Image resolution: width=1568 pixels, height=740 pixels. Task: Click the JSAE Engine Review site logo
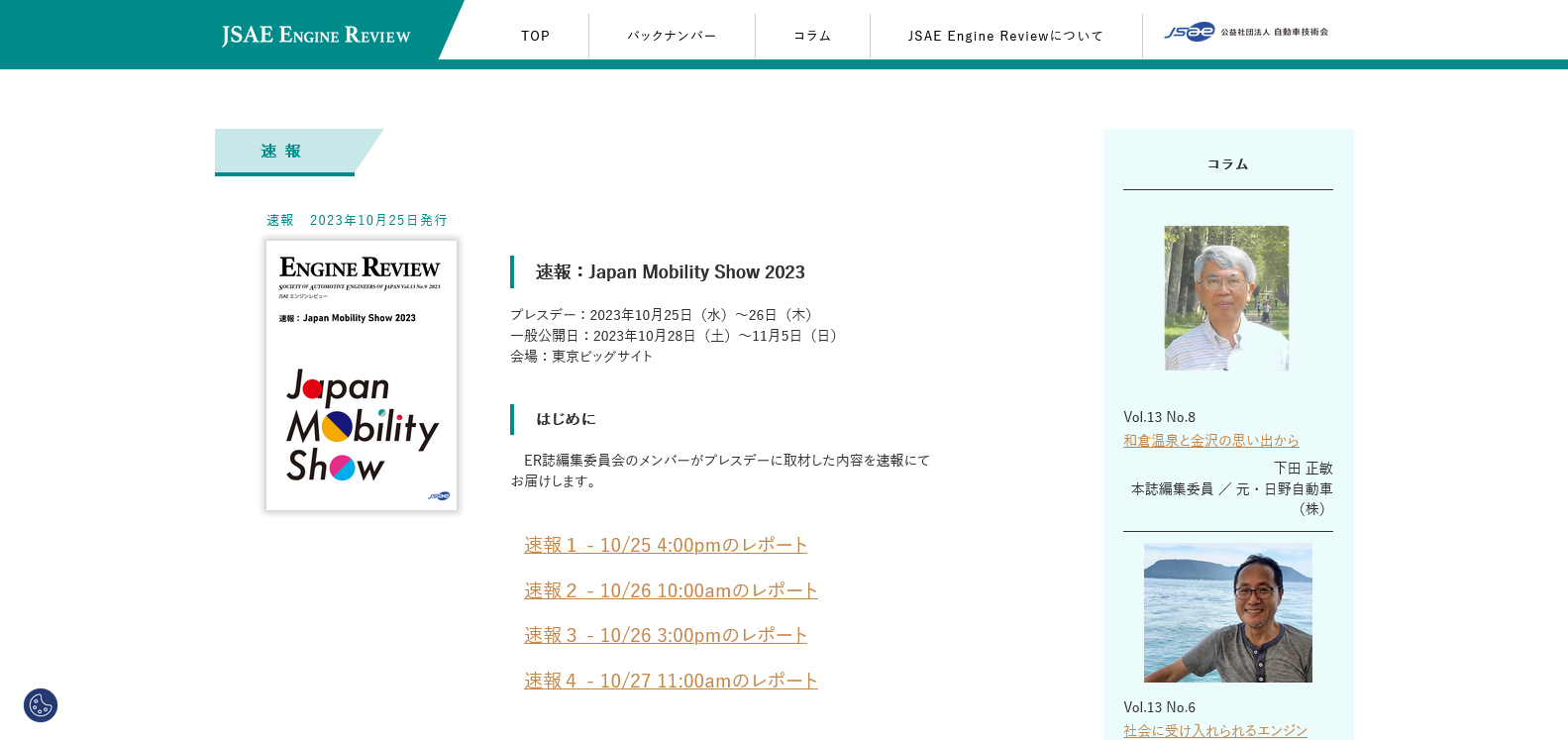pyautogui.click(x=316, y=36)
